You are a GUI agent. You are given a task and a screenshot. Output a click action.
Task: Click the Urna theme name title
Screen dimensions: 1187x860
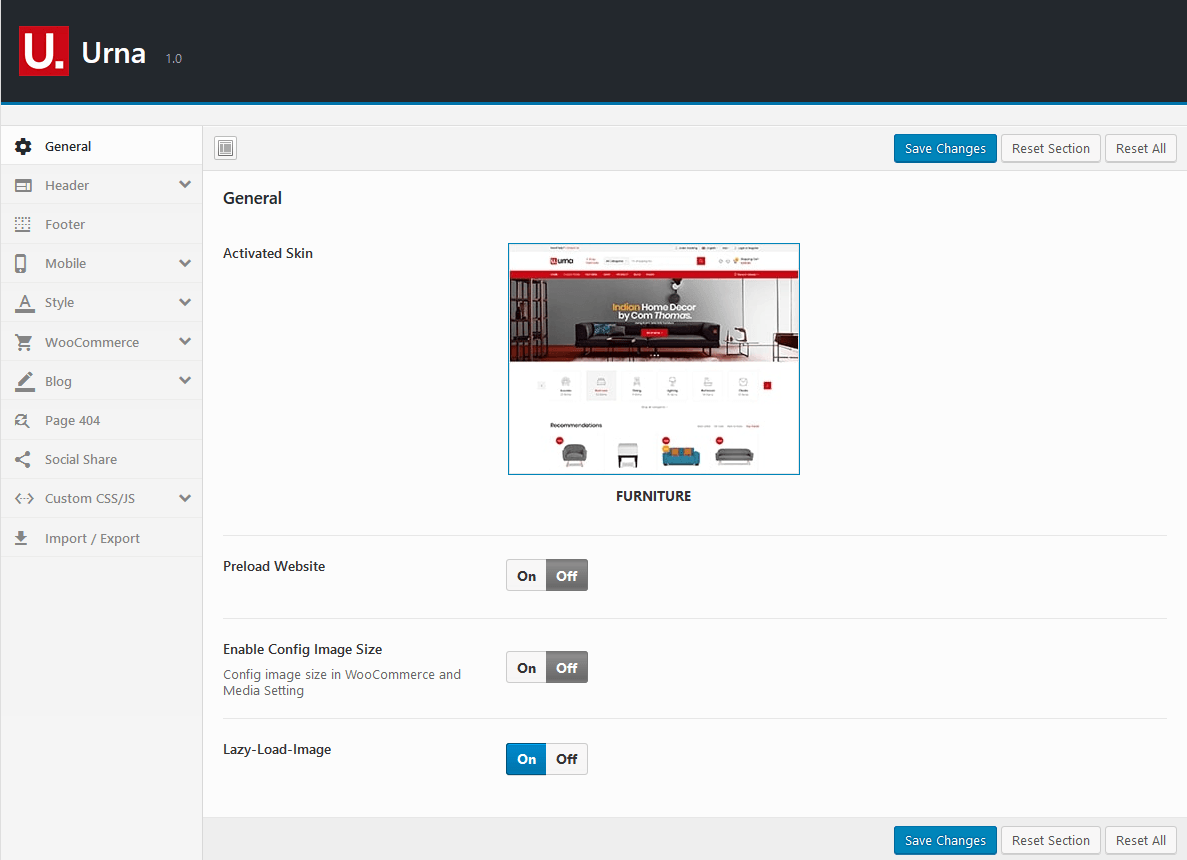pos(114,53)
